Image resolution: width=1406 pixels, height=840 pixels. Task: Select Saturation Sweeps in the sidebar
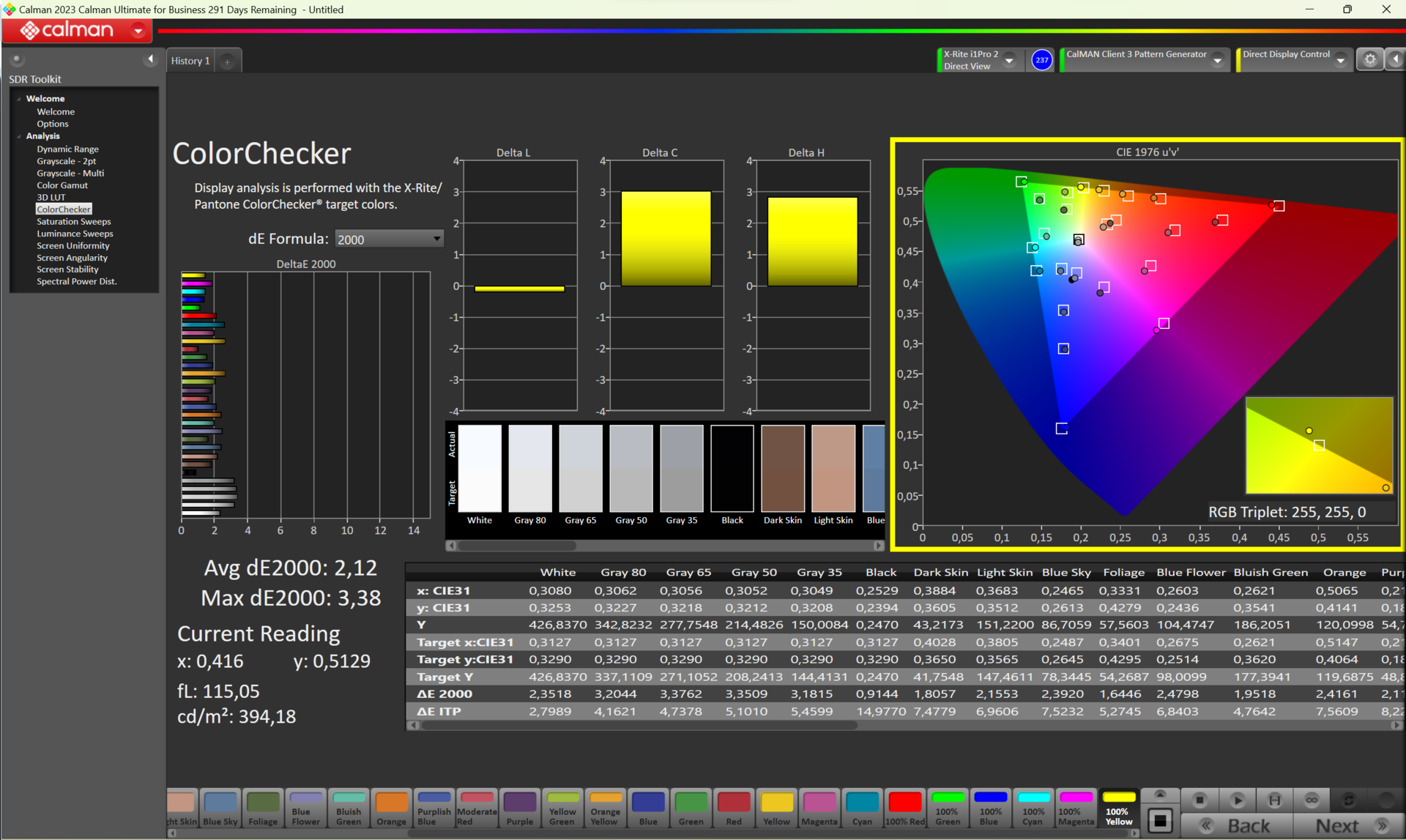[74, 221]
